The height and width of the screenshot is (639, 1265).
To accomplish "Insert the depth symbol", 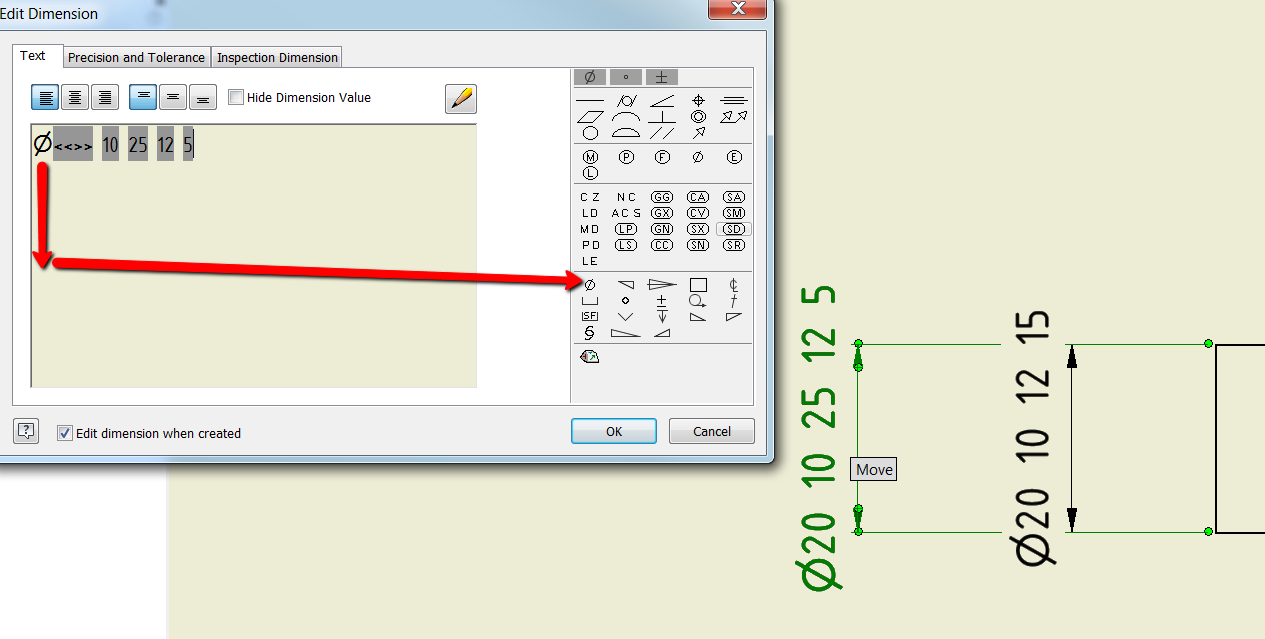I will coord(662,316).
